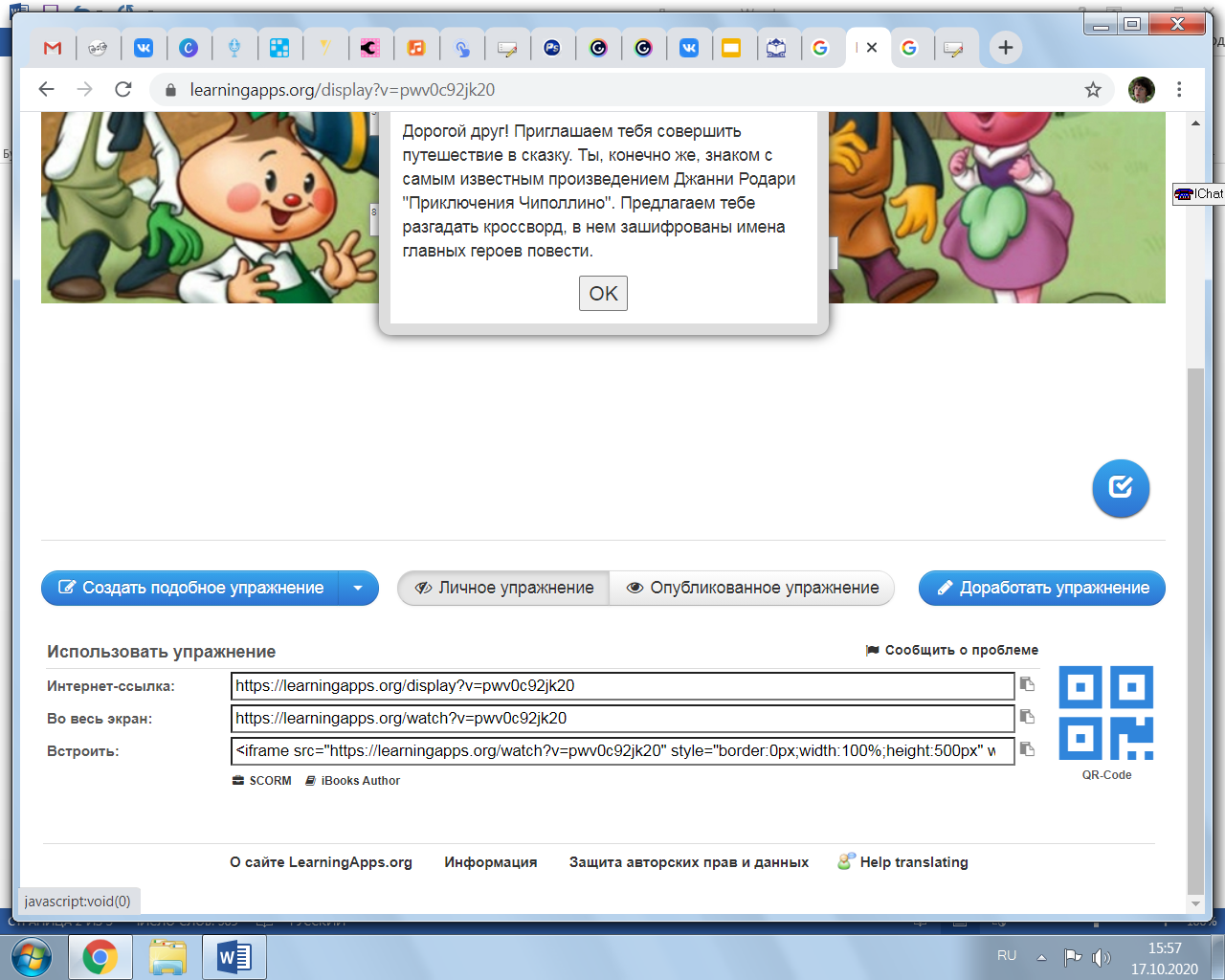Copy the Во весь экран link
The image size is (1225, 980).
(x=1028, y=717)
